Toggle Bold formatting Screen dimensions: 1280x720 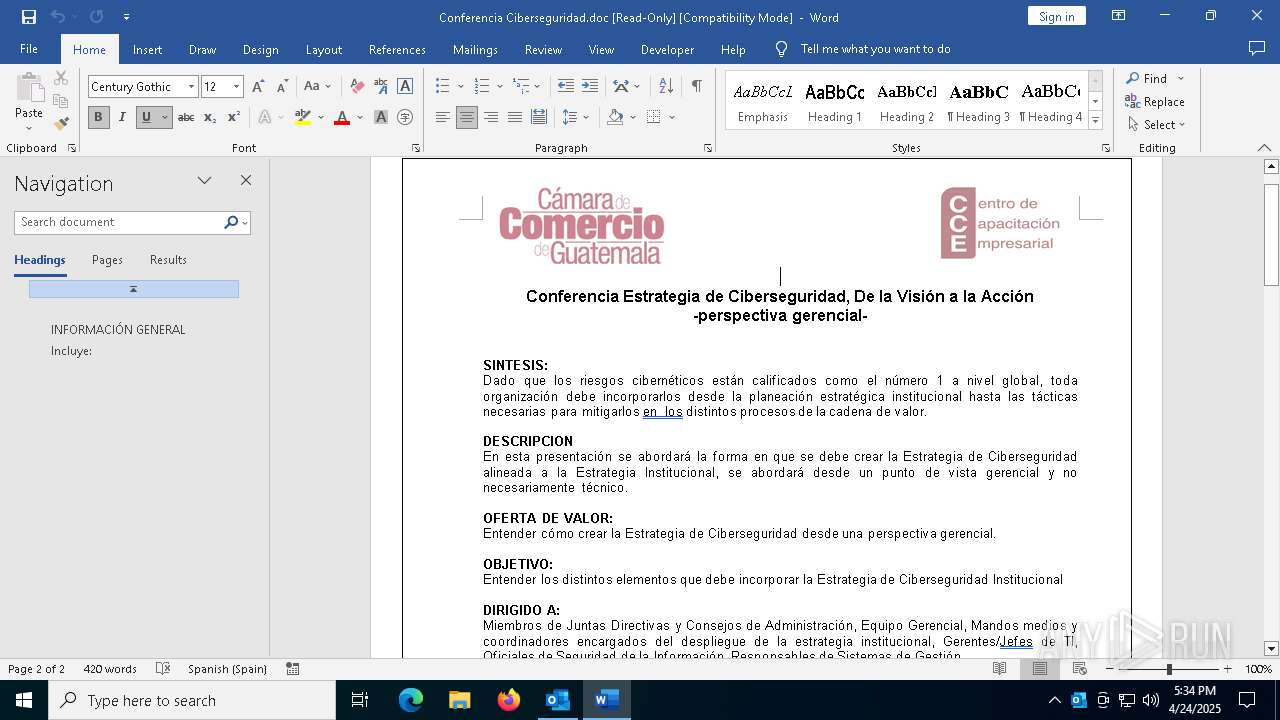tap(98, 118)
